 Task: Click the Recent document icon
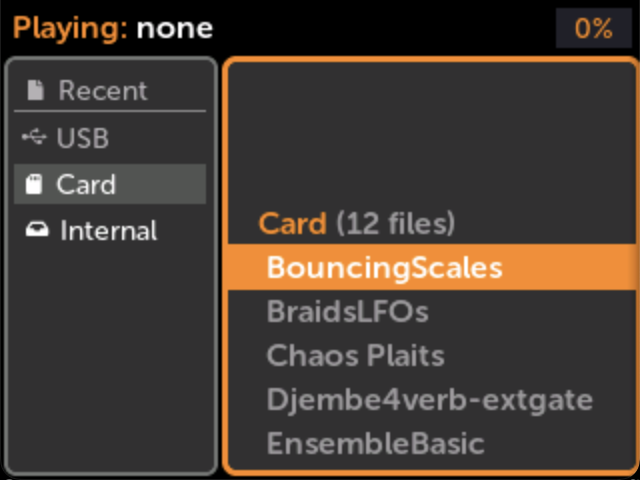(35, 91)
